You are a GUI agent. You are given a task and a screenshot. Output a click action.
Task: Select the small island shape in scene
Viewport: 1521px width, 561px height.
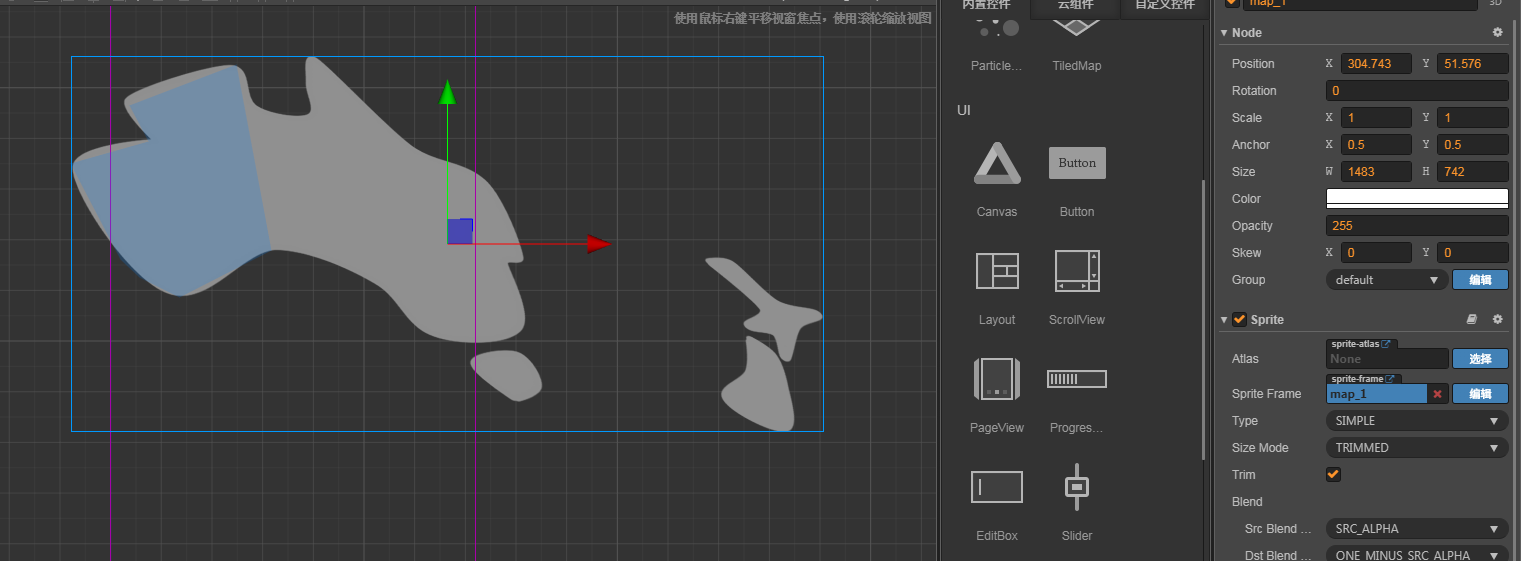tap(506, 376)
